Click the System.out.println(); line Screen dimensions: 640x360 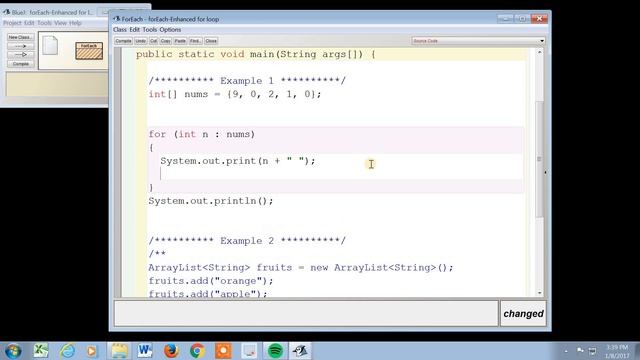point(211,201)
